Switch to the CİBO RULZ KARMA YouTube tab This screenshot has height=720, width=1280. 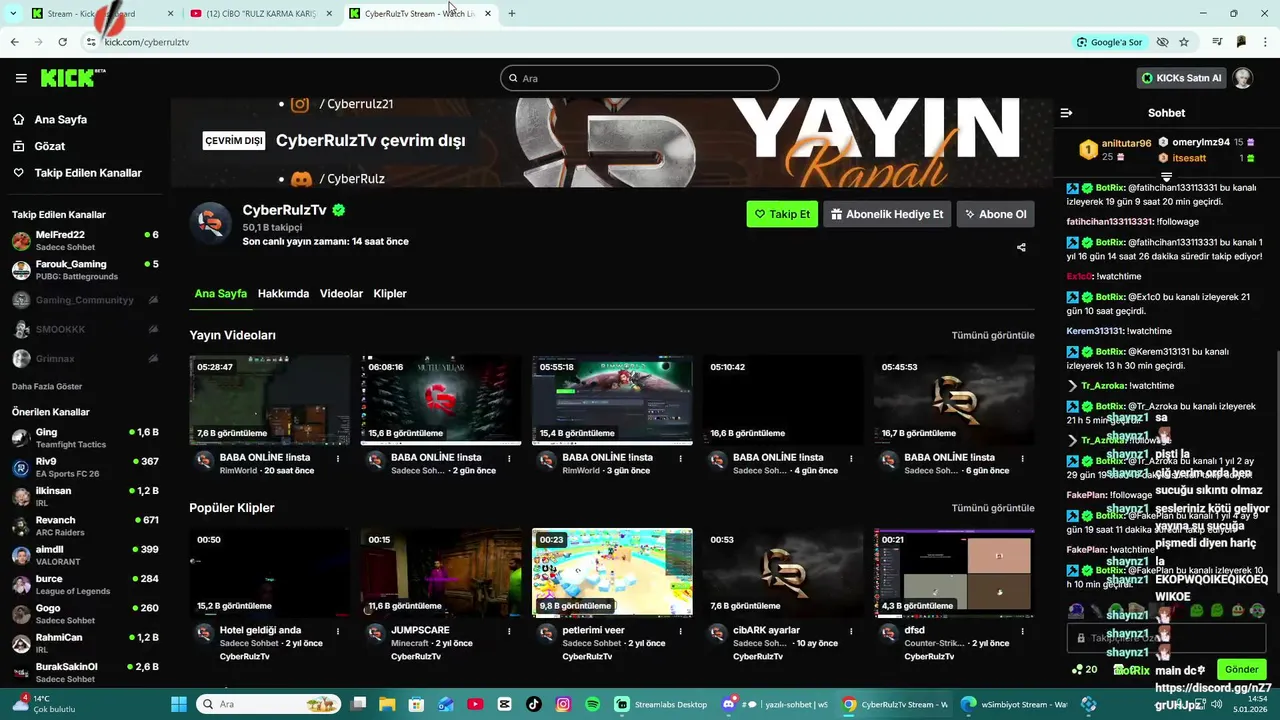[x=263, y=14]
